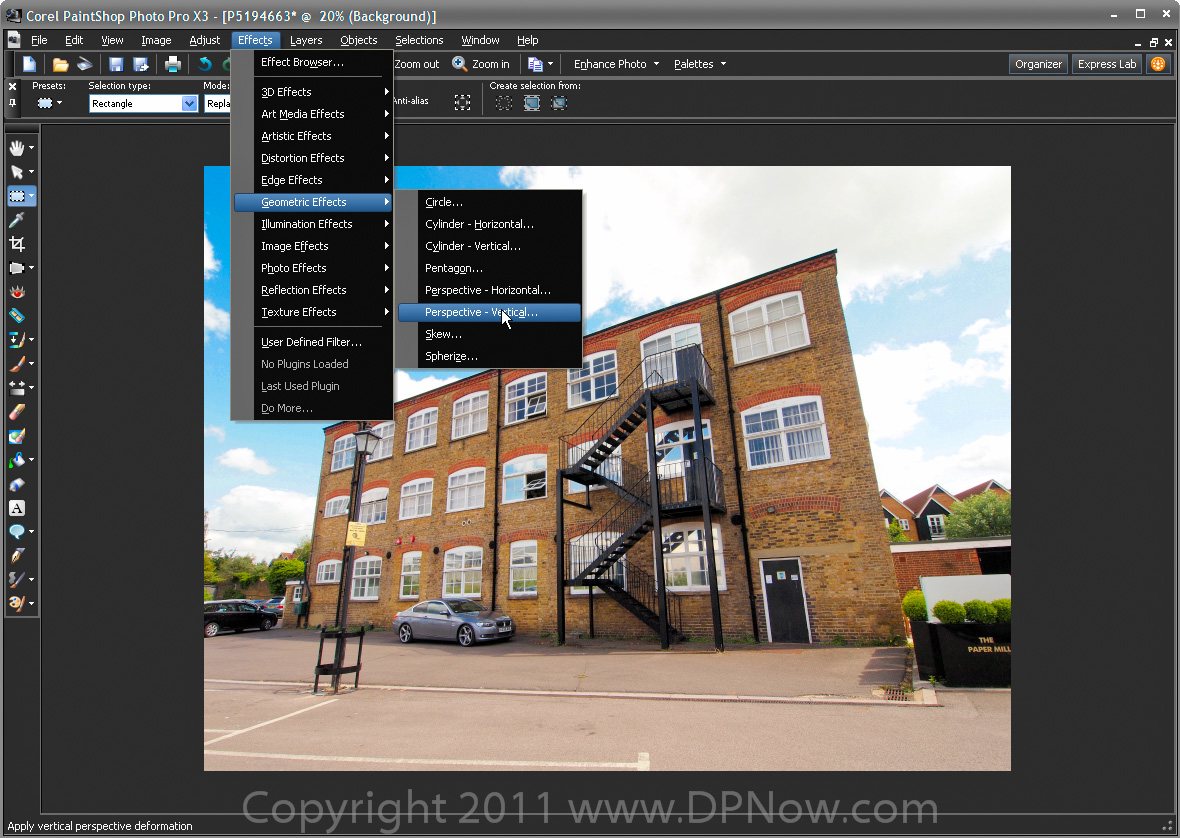The width and height of the screenshot is (1180, 838).
Task: Select the Paint Brush tool
Action: (x=17, y=364)
